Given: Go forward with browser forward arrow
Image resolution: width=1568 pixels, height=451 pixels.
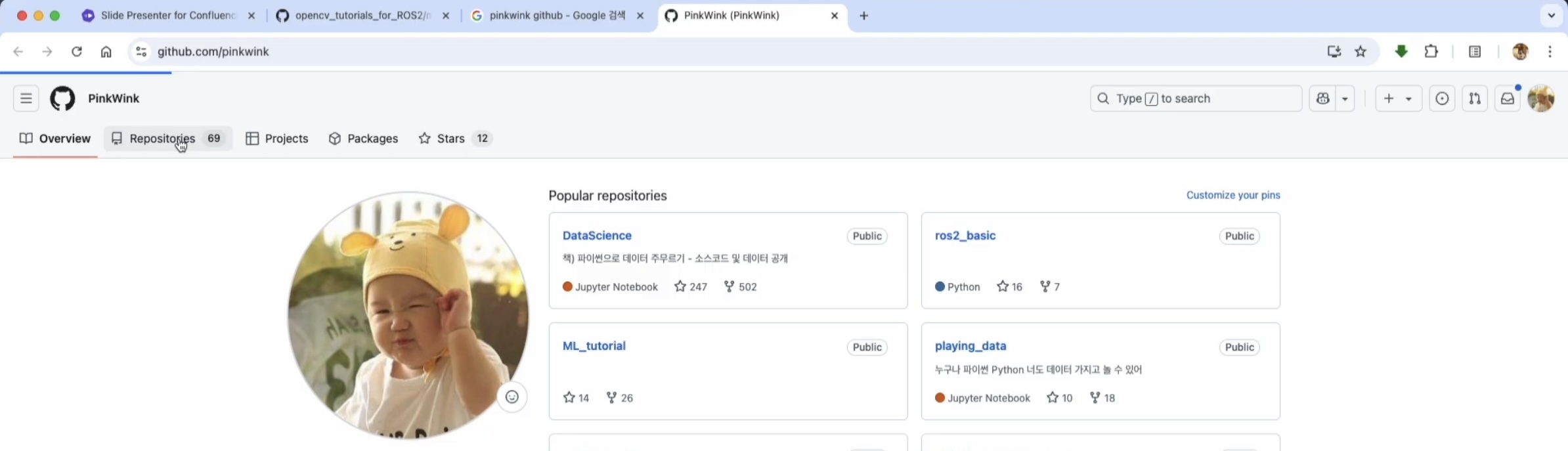Looking at the screenshot, I should point(47,51).
